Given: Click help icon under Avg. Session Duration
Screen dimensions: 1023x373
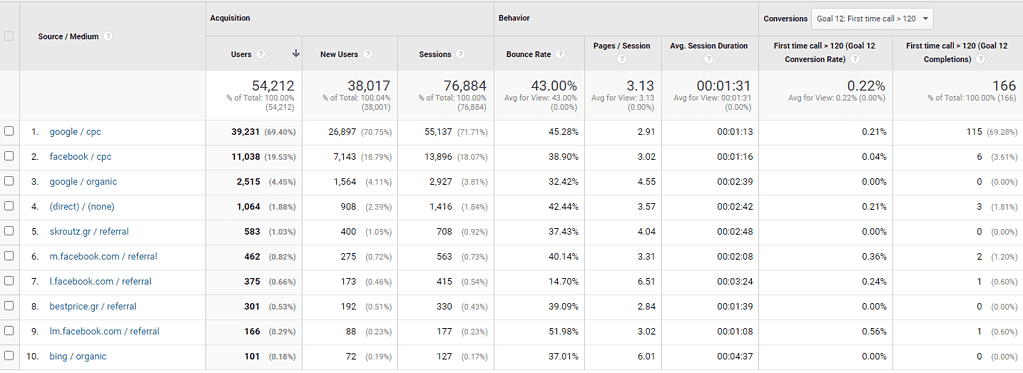Looking at the screenshot, I should 709,59.
